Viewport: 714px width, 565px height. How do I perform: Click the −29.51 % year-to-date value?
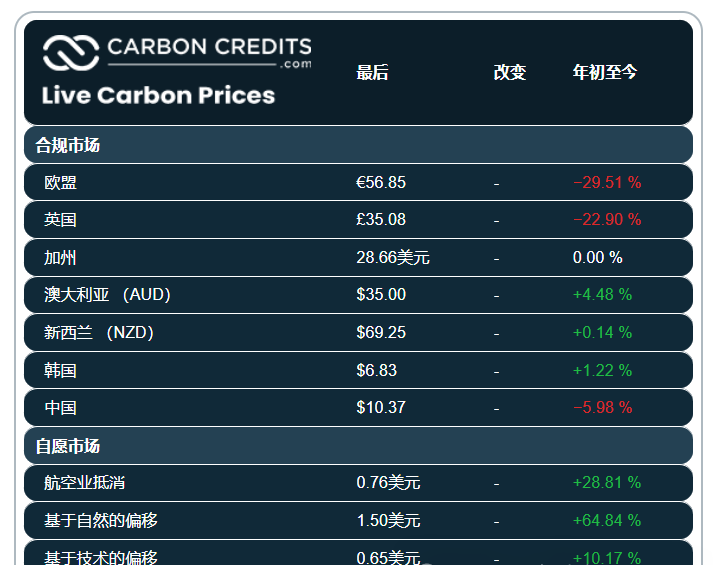tap(607, 182)
